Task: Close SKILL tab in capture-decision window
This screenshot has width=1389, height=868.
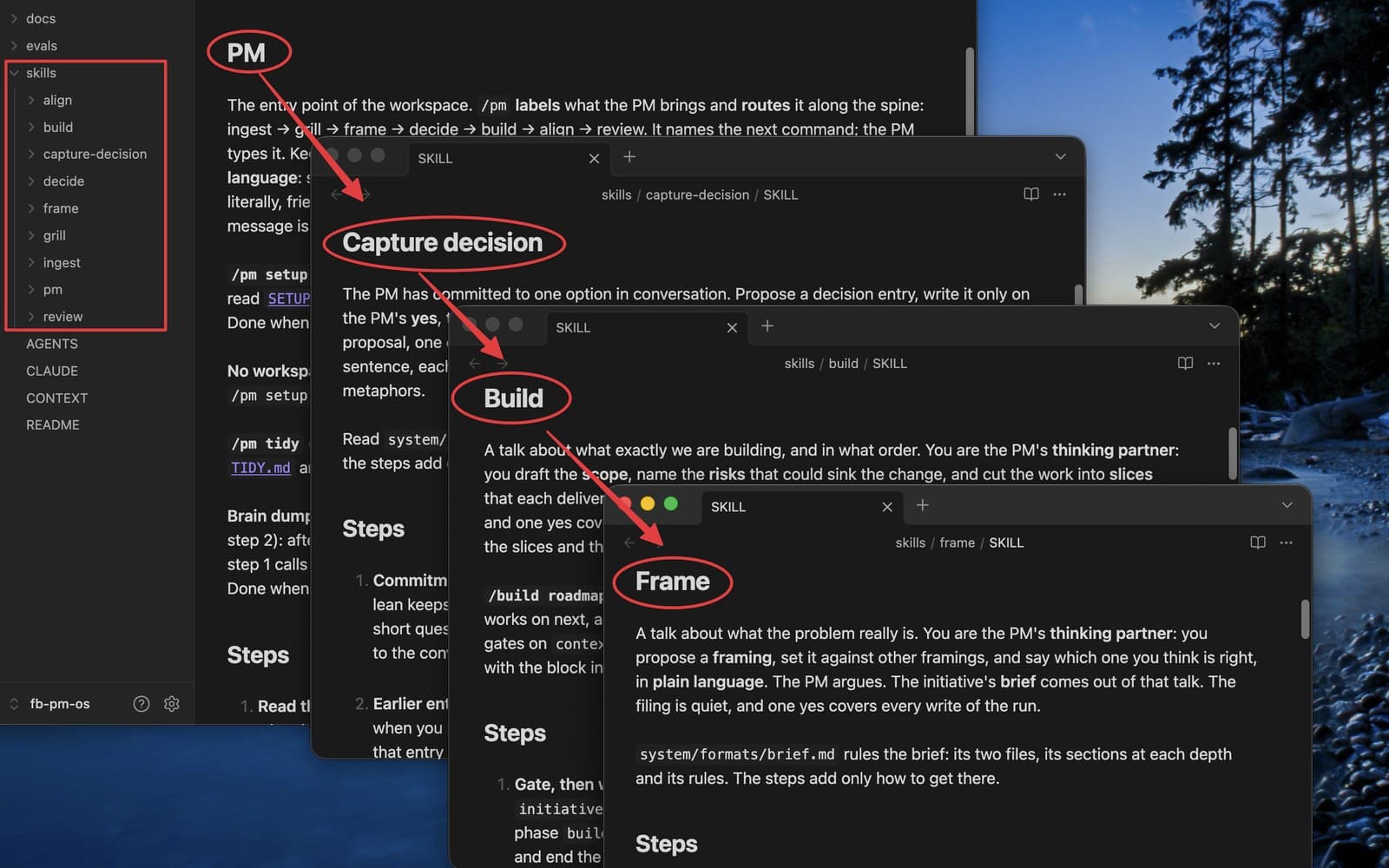Action: click(x=594, y=158)
